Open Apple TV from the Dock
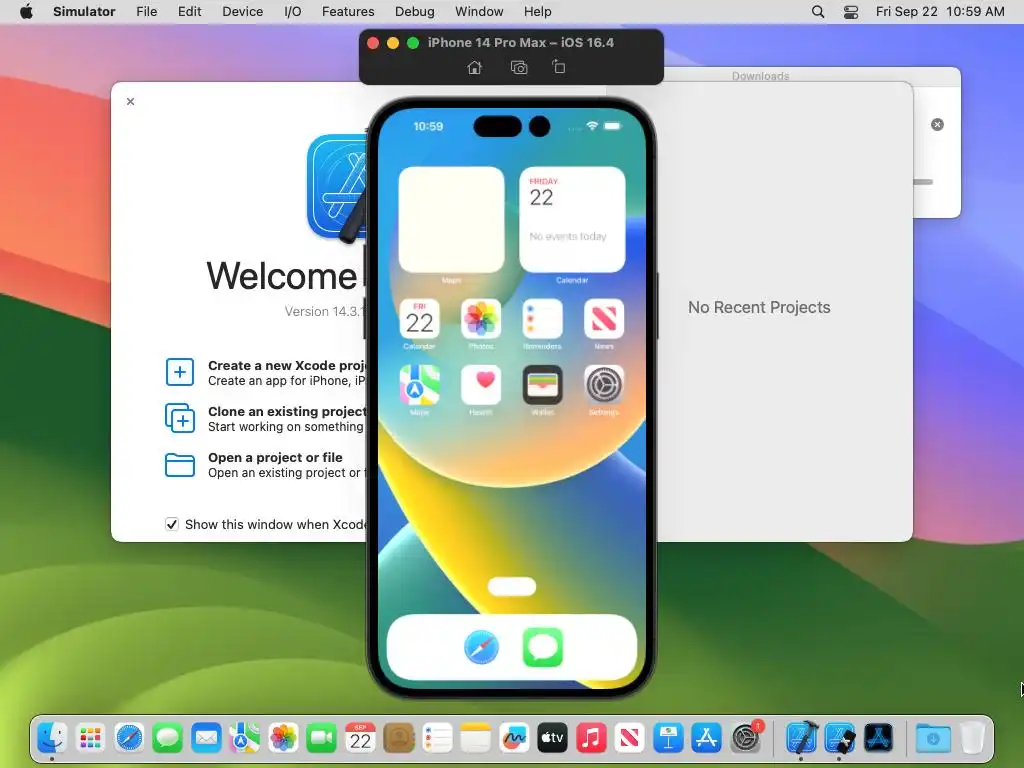Image resolution: width=1024 pixels, height=768 pixels. click(x=552, y=738)
